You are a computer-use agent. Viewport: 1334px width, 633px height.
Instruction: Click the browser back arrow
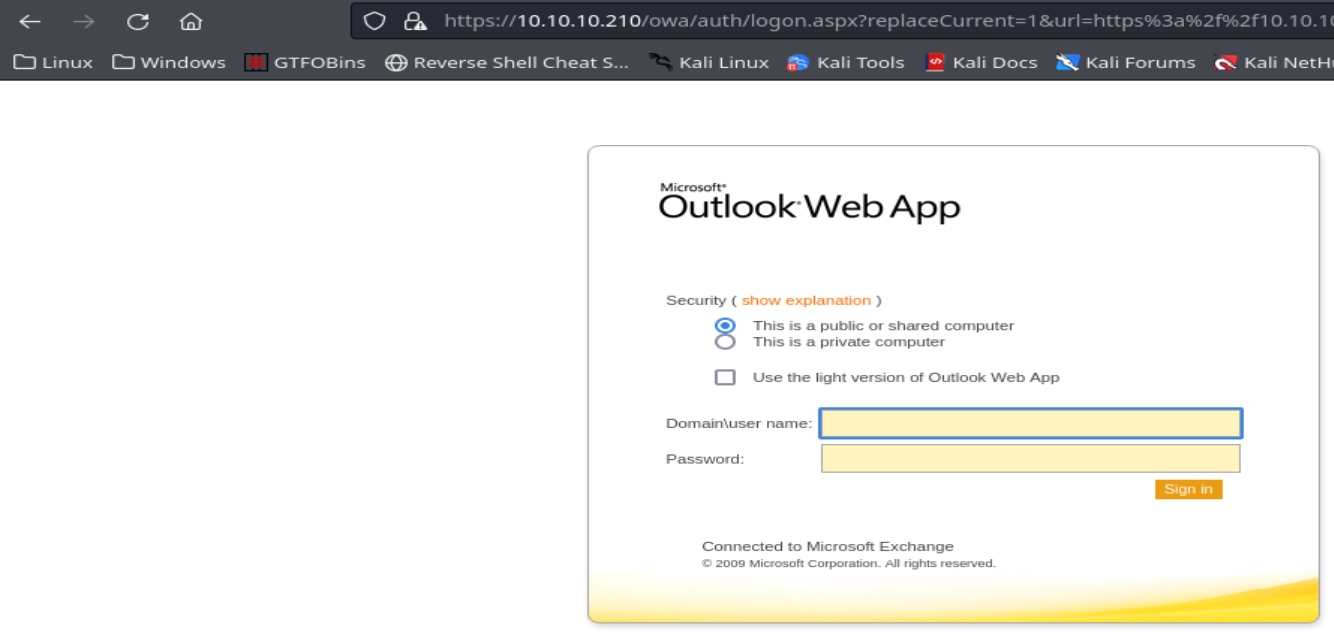coord(30,21)
